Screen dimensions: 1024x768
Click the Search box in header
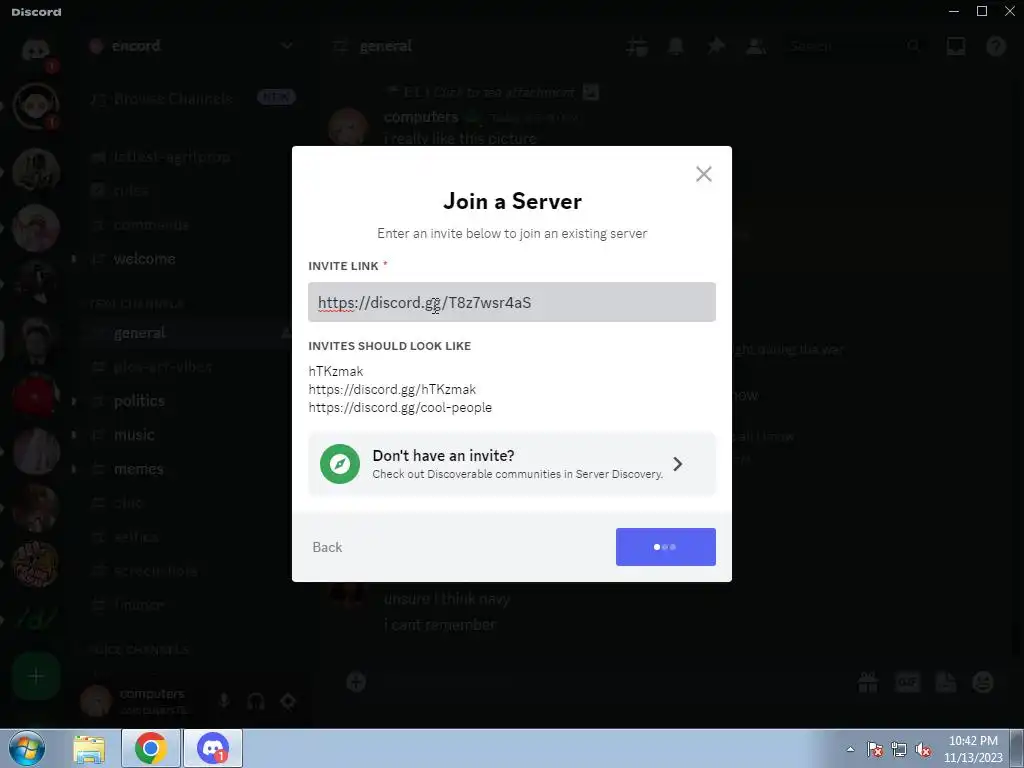point(856,46)
